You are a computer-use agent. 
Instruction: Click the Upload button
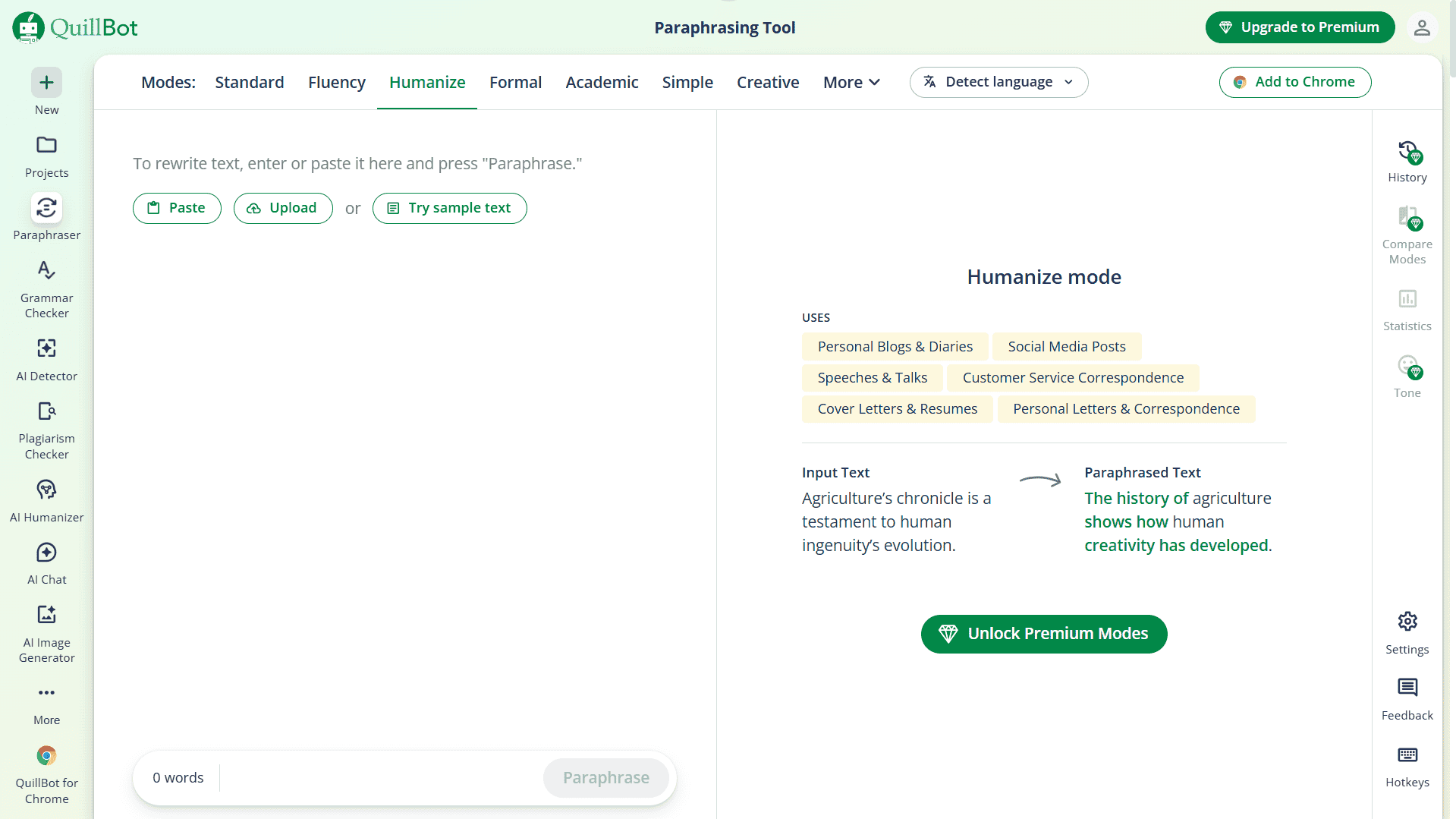tap(283, 208)
